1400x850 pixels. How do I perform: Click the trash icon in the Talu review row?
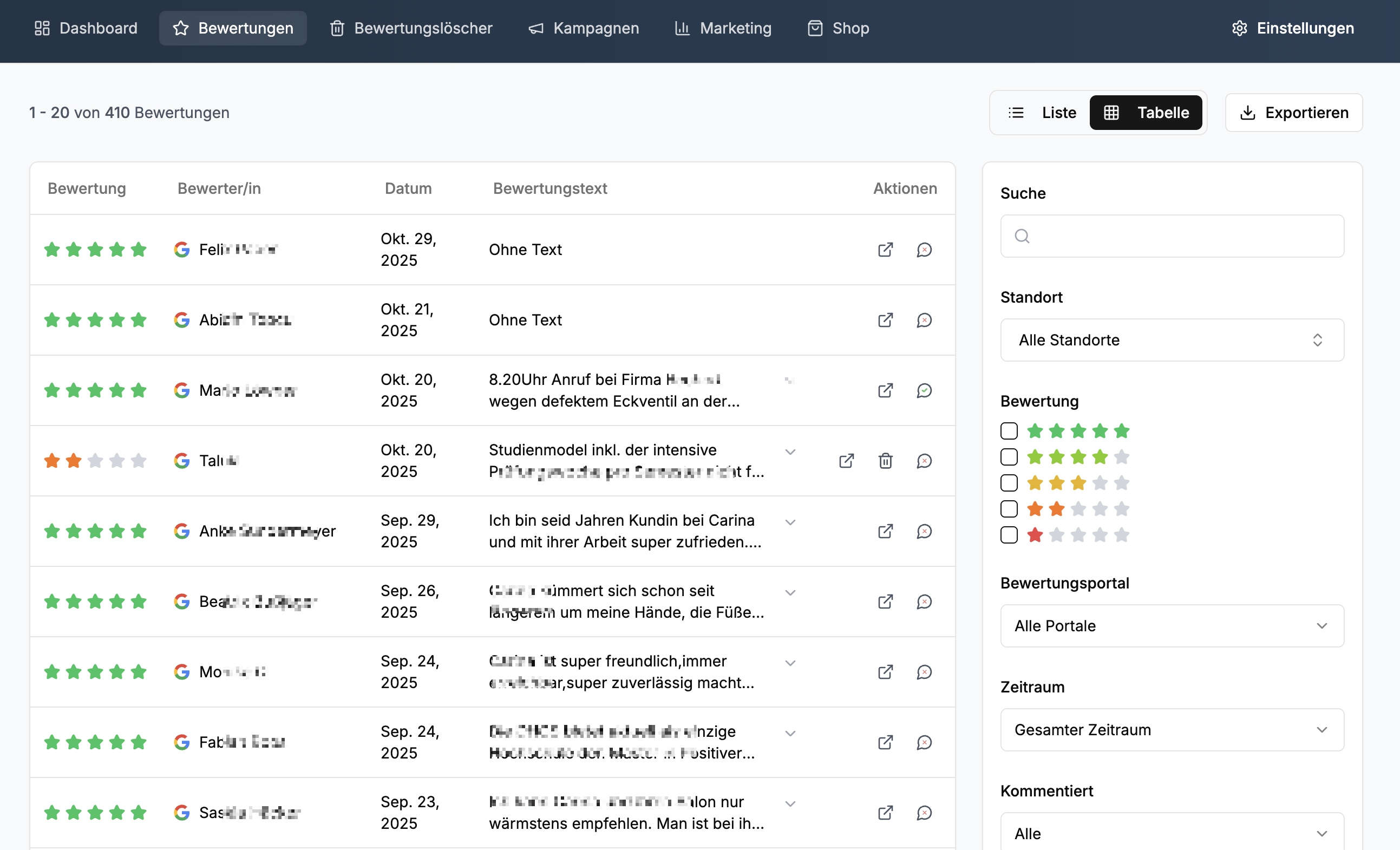[885, 461]
